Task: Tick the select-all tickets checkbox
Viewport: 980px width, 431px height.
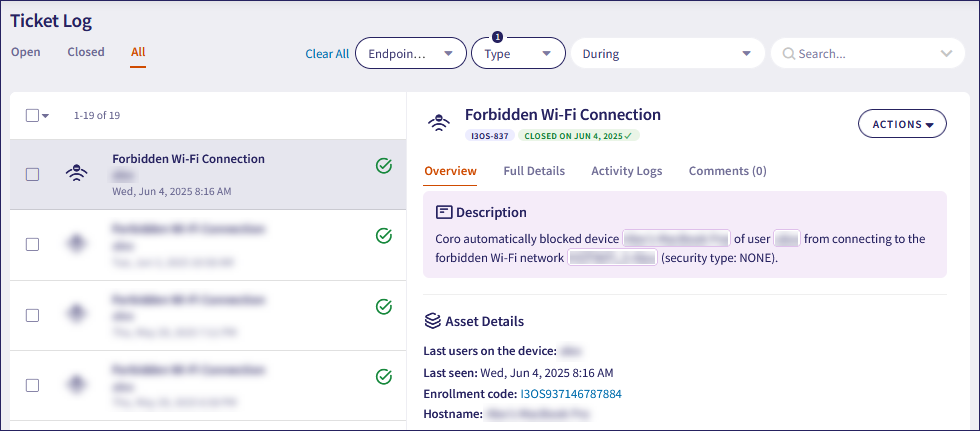Action: coord(32,115)
